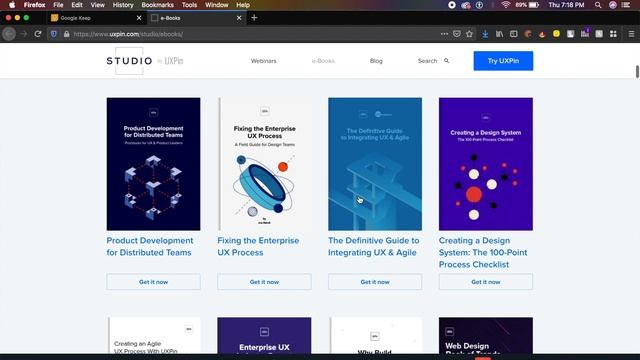Click the battery status indicator
The image size is (640, 360).
[x=527, y=5]
